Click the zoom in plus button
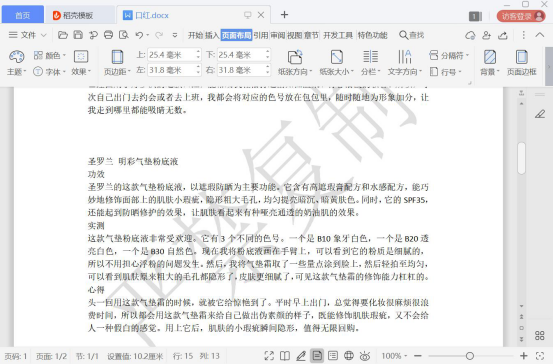Screen dimensions: 554x364 coord(524,356)
